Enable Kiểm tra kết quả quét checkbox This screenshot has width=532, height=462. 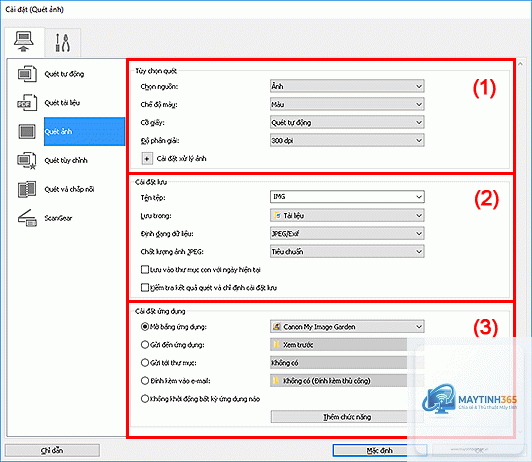point(145,288)
